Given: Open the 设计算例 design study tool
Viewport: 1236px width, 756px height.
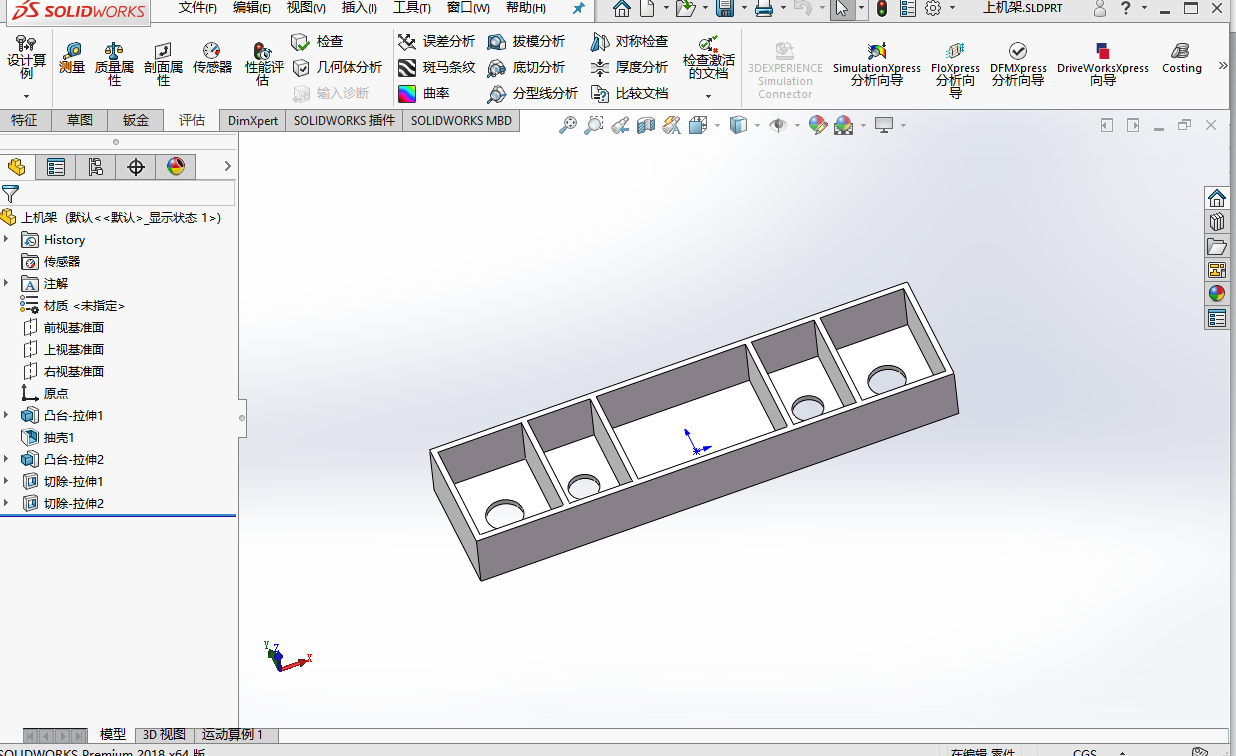Looking at the screenshot, I should (x=27, y=58).
